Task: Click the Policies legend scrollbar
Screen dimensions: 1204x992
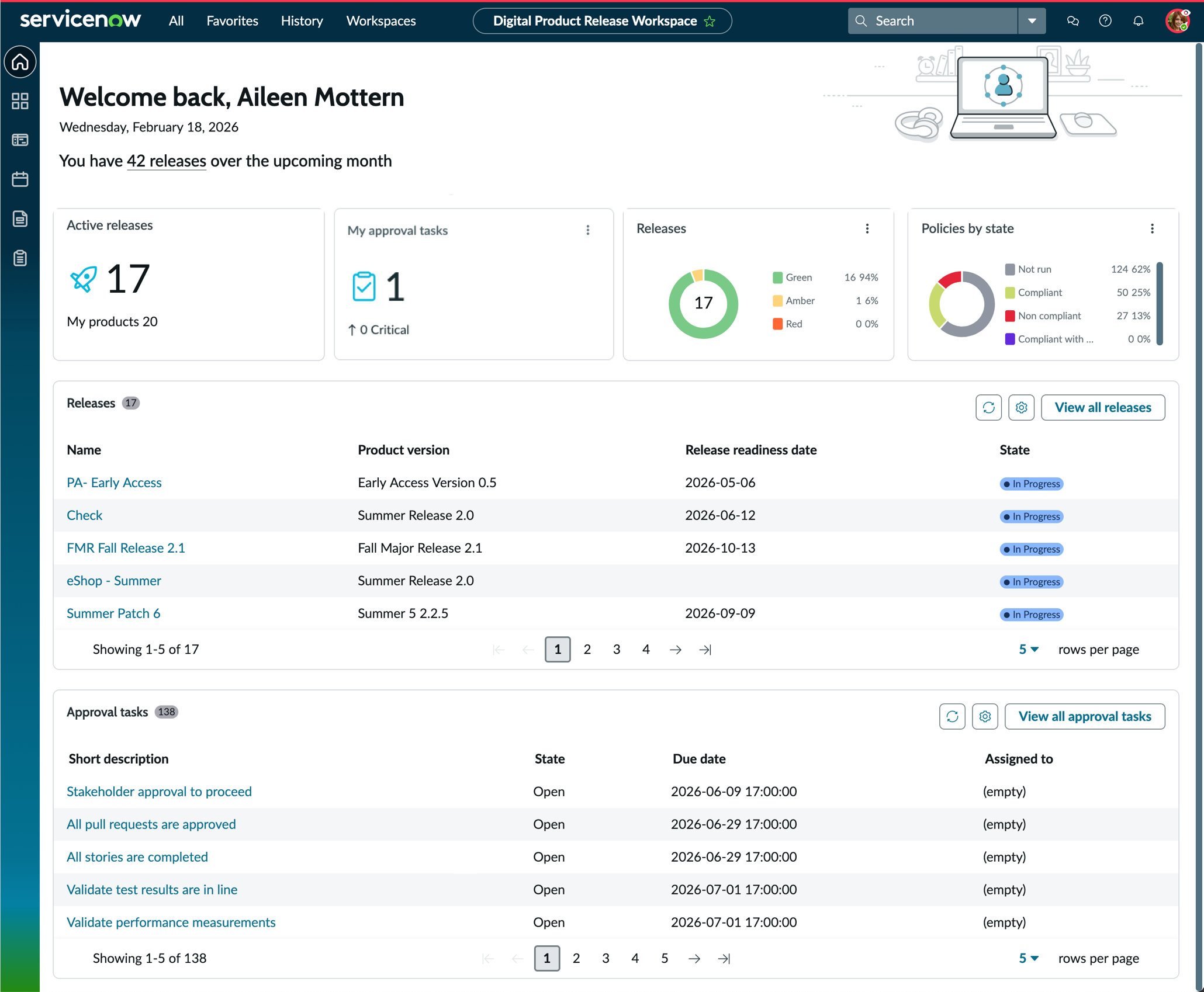Action: pyautogui.click(x=1160, y=304)
